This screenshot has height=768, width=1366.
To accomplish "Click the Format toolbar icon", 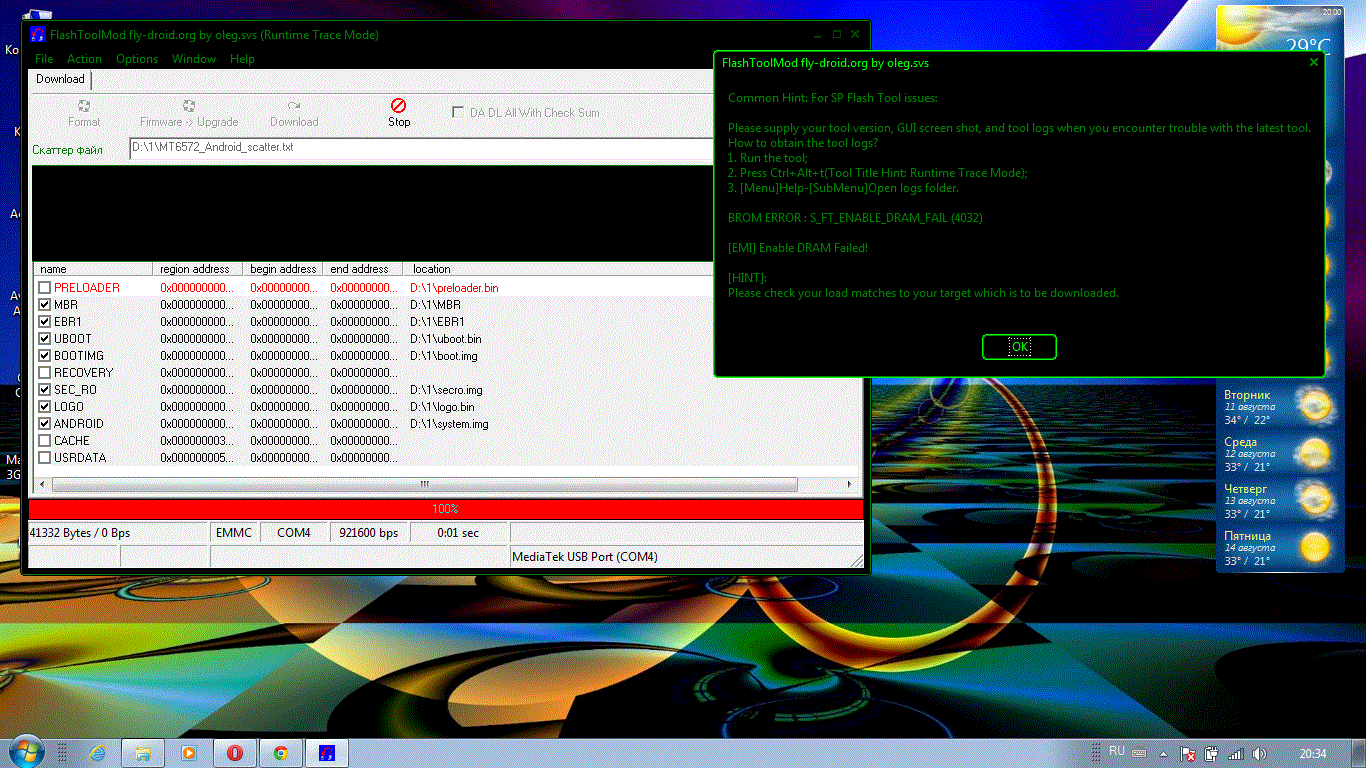I will (84, 105).
